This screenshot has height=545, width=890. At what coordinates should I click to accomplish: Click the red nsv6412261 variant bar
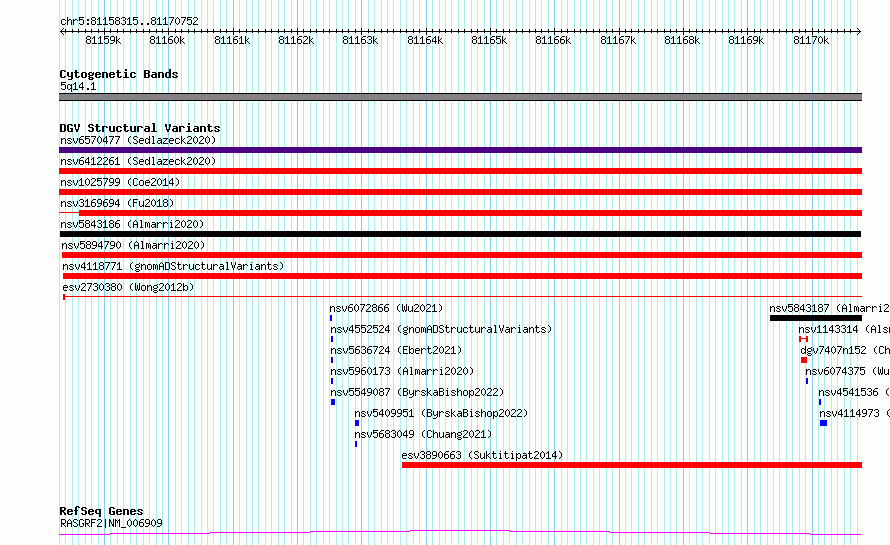(460, 171)
